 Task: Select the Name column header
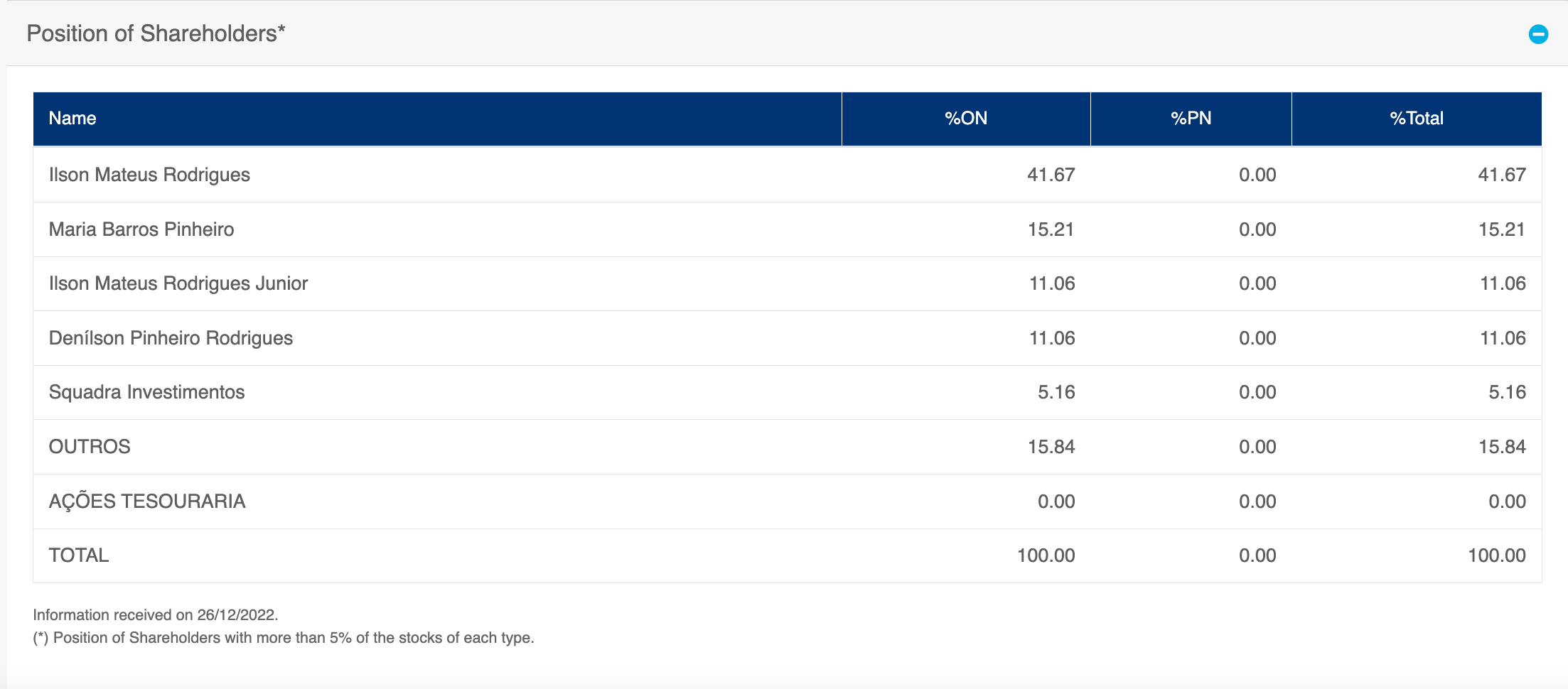pyautogui.click(x=73, y=118)
